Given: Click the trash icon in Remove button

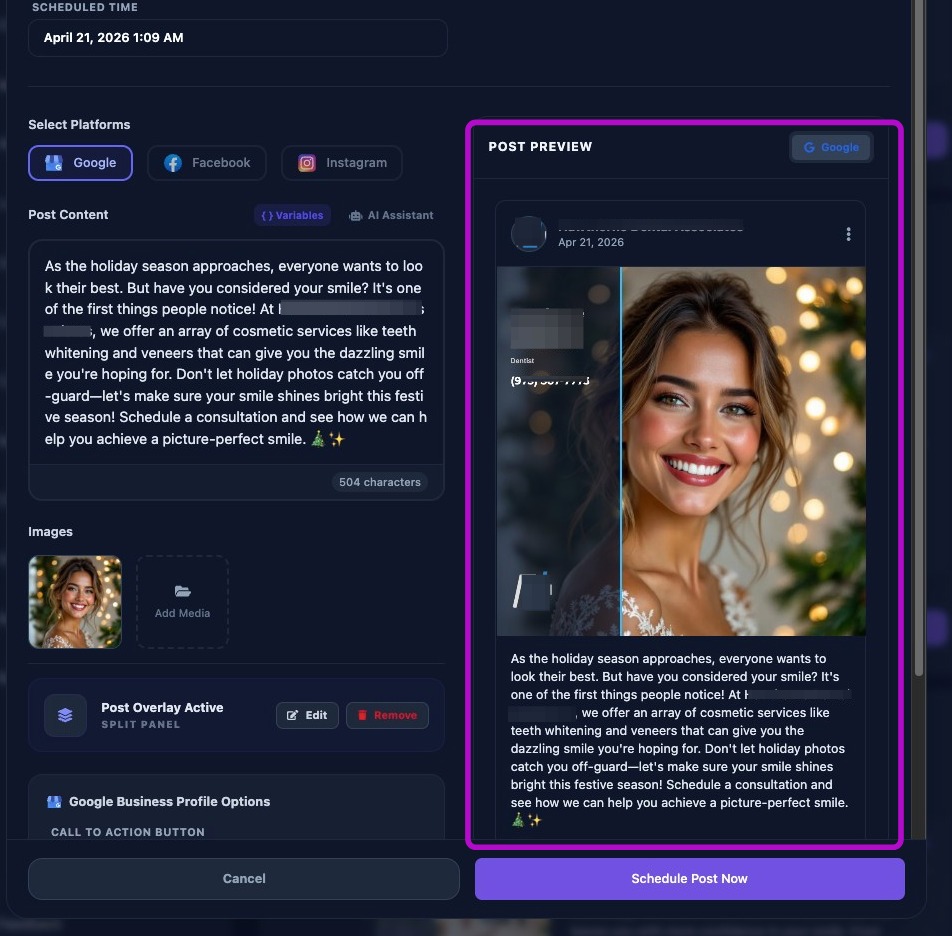Looking at the screenshot, I should coord(362,715).
